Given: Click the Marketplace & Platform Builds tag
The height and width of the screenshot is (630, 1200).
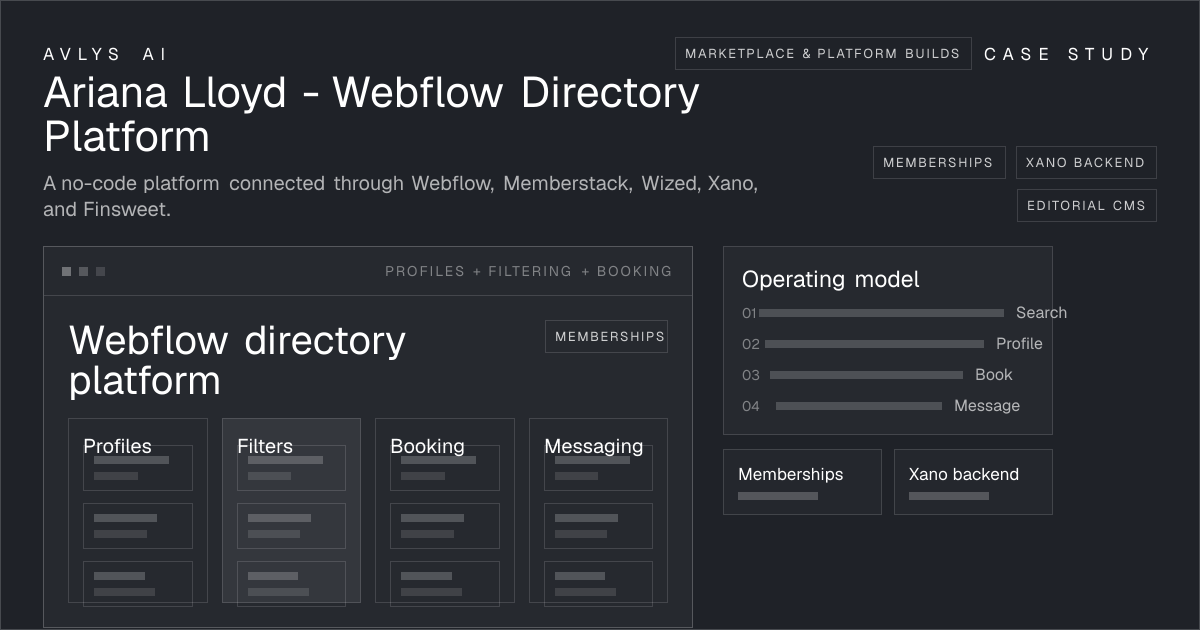Looking at the screenshot, I should (823, 54).
